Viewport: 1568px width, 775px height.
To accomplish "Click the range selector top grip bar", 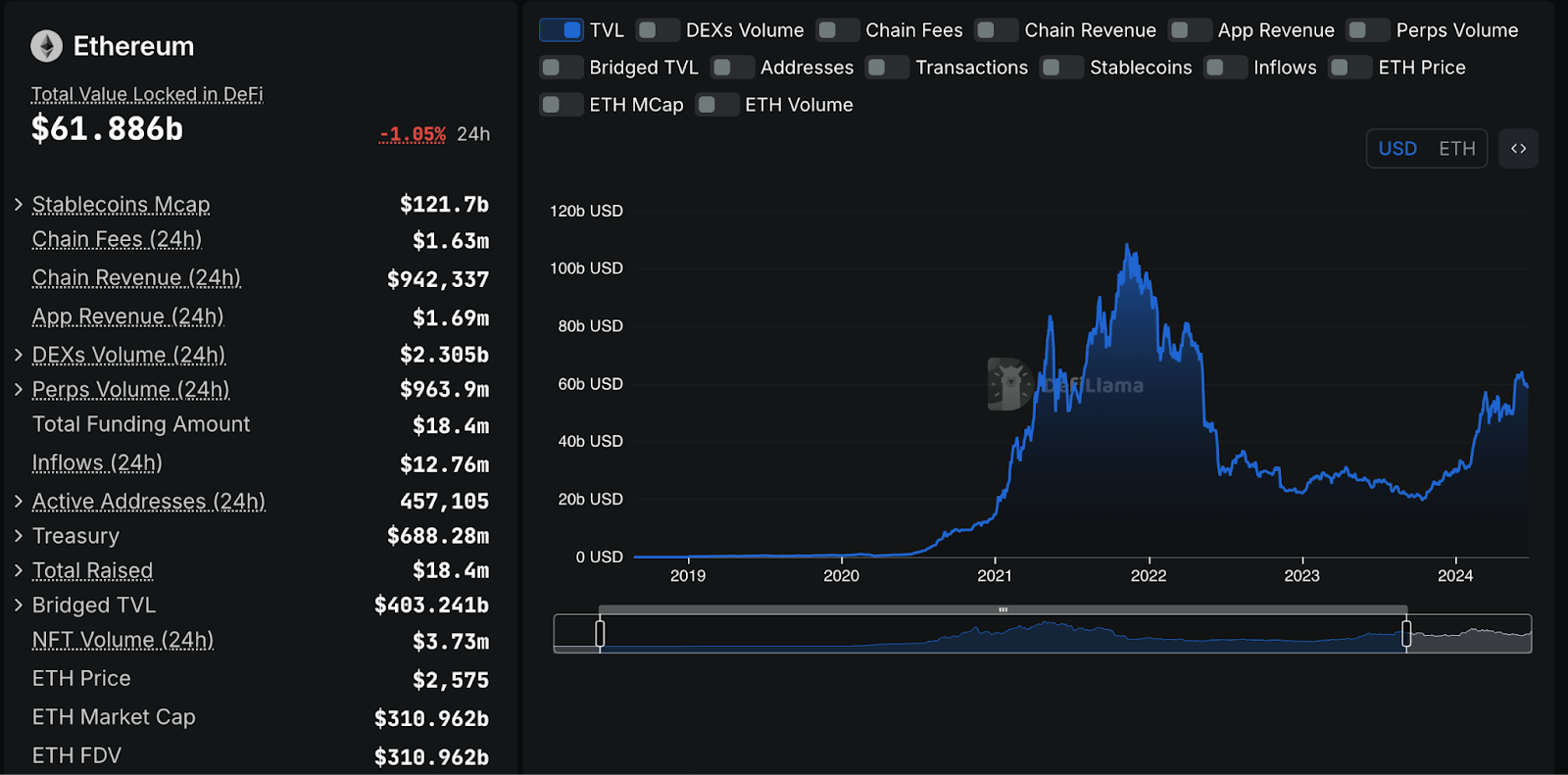I will 1004,609.
